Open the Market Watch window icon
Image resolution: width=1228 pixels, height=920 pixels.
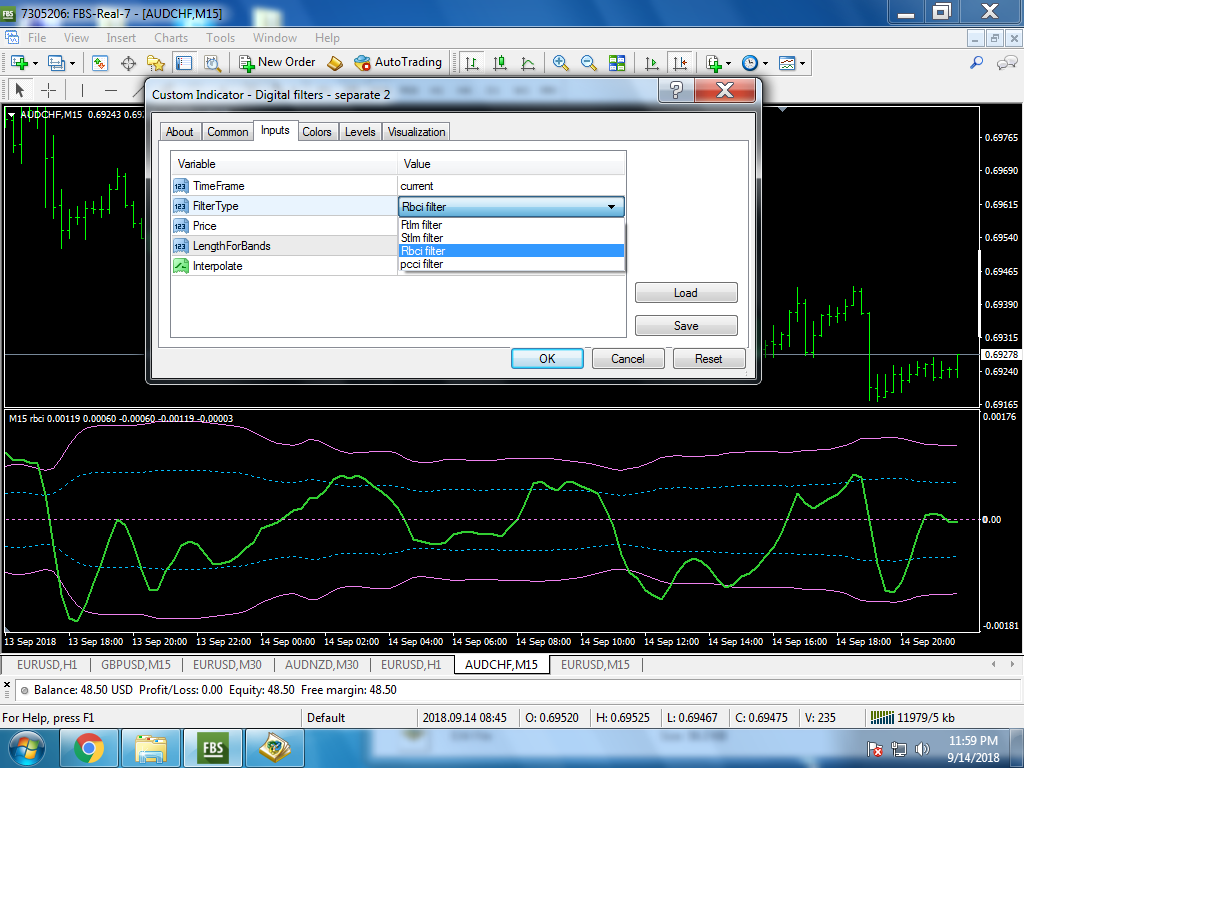[x=100, y=62]
